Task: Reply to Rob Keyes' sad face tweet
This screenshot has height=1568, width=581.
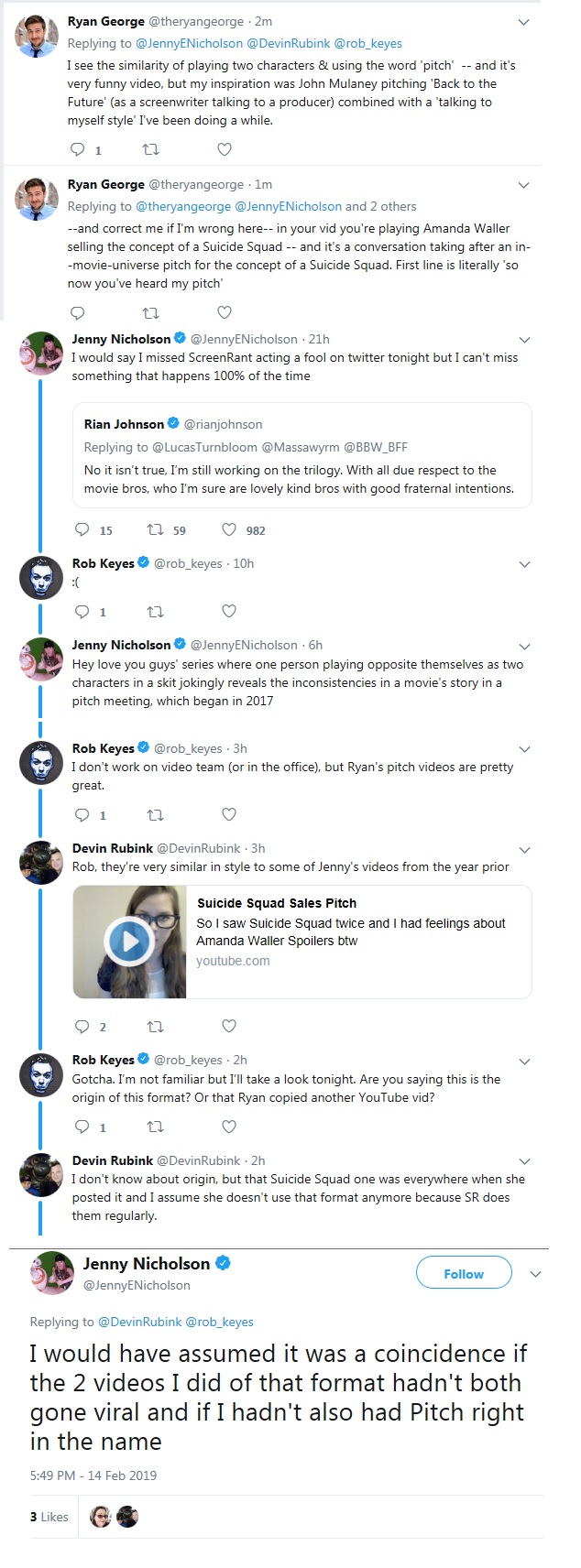Action: 82,611
